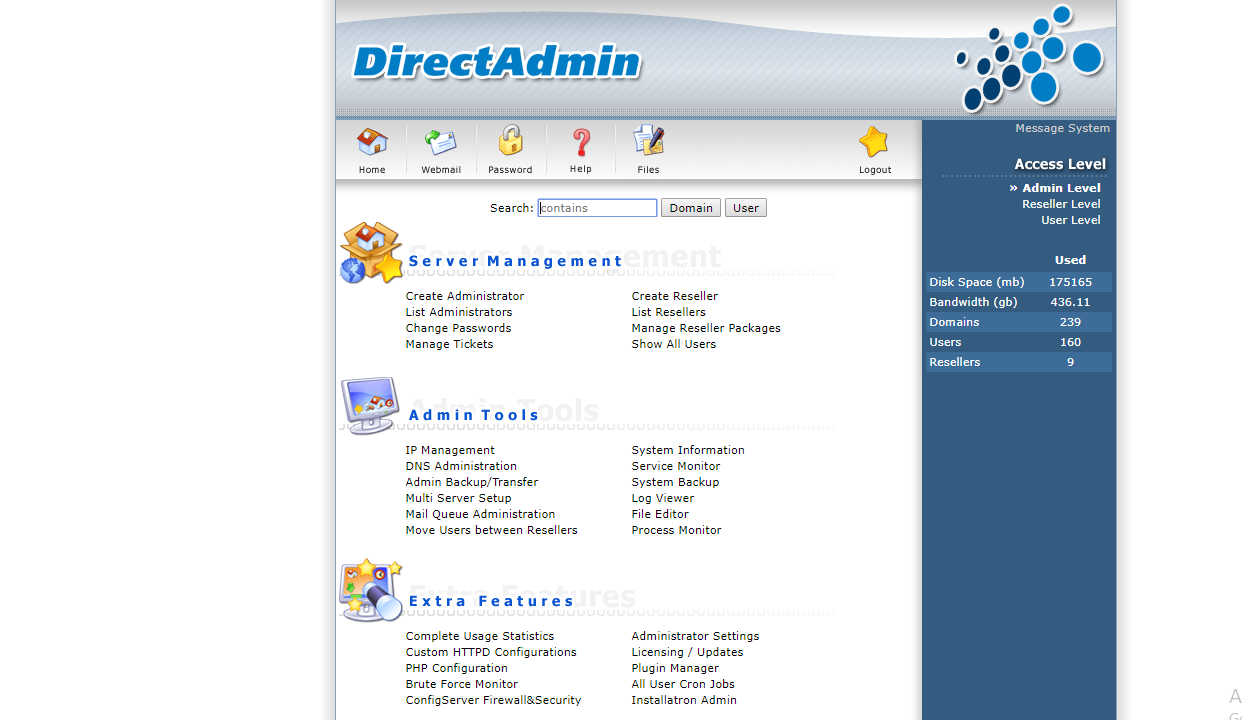Screen dimensions: 1242x720
Task: Open Manage Tickets
Action: (449, 344)
